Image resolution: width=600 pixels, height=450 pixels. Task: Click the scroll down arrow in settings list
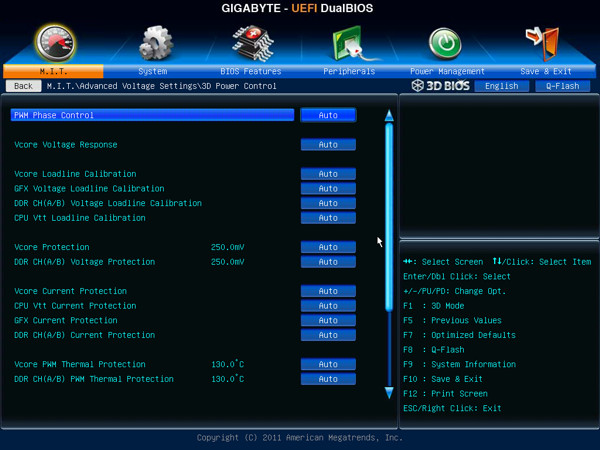click(389, 393)
